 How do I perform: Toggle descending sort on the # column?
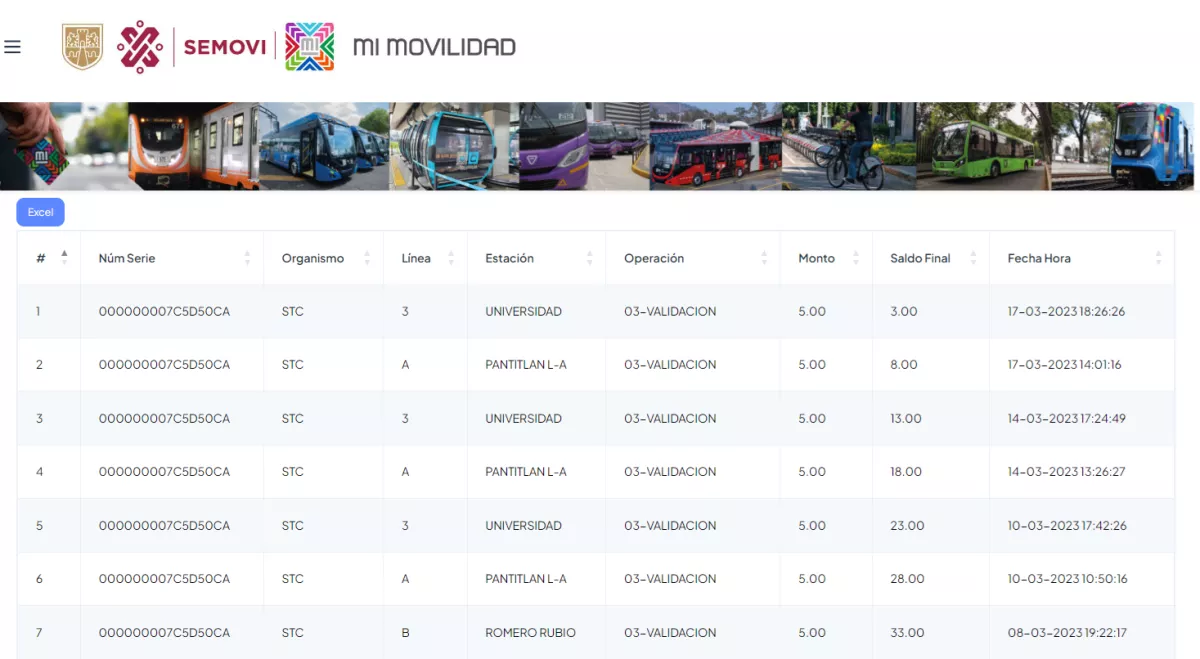62,262
